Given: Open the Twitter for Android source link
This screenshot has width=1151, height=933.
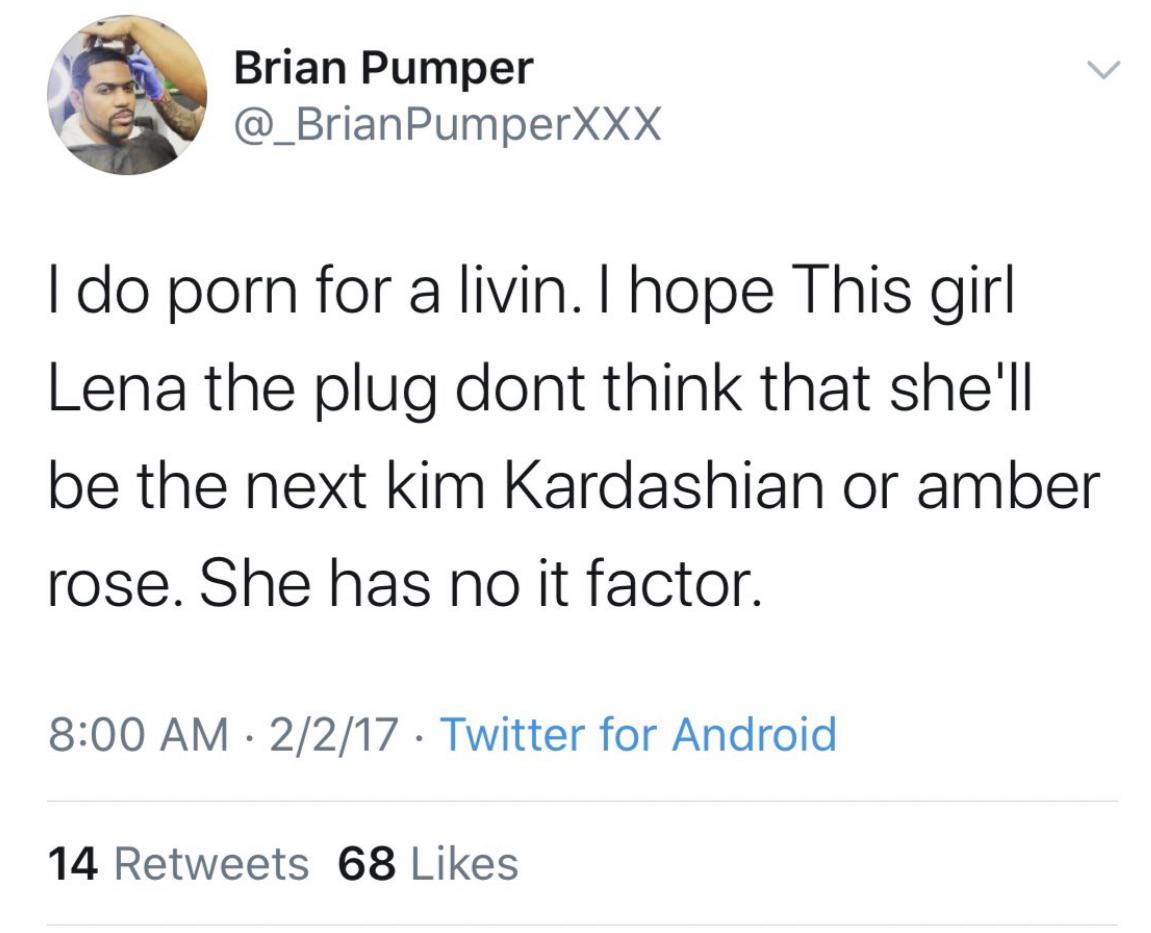Looking at the screenshot, I should coord(637,735).
